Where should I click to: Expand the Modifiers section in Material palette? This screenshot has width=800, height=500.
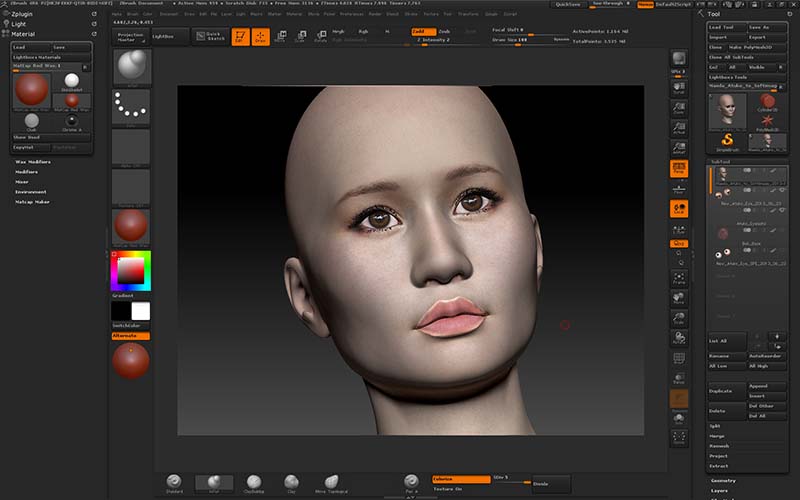pyautogui.click(x=27, y=172)
